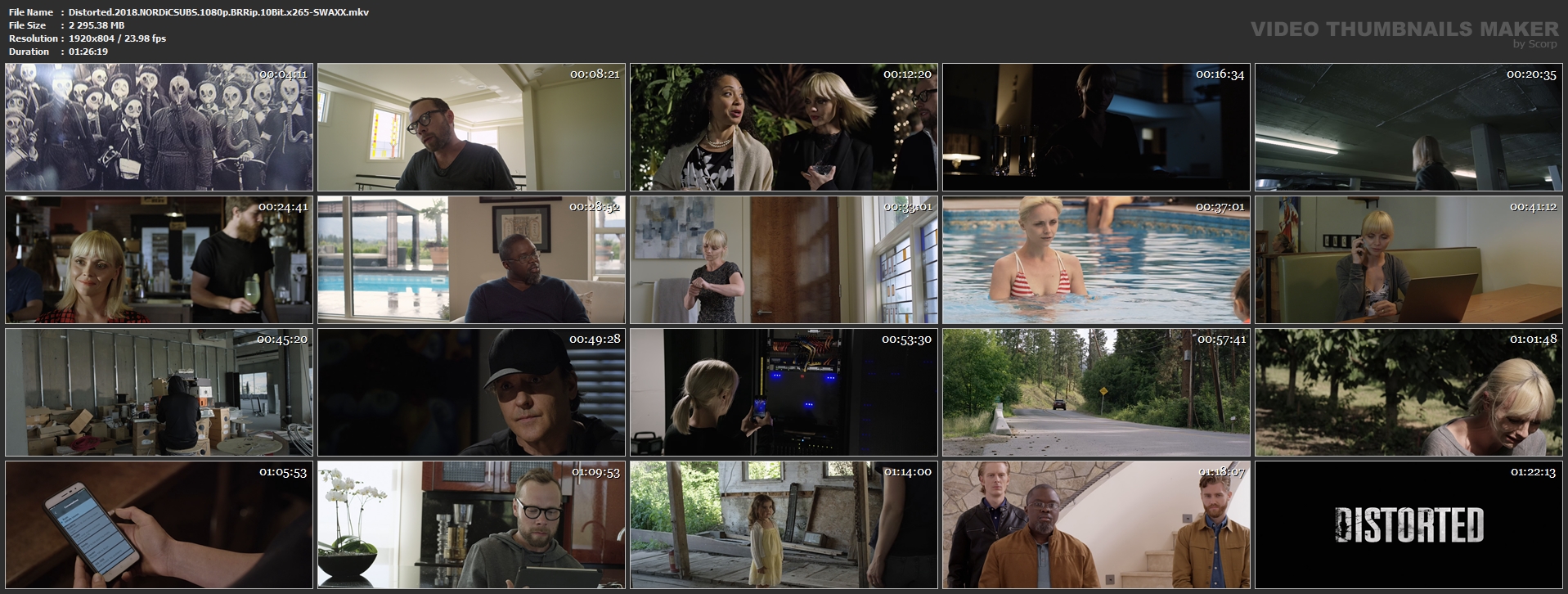Image resolution: width=1568 pixels, height=594 pixels.
Task: Click the file name text ending SWAXX.mkv
Action: click(218, 12)
